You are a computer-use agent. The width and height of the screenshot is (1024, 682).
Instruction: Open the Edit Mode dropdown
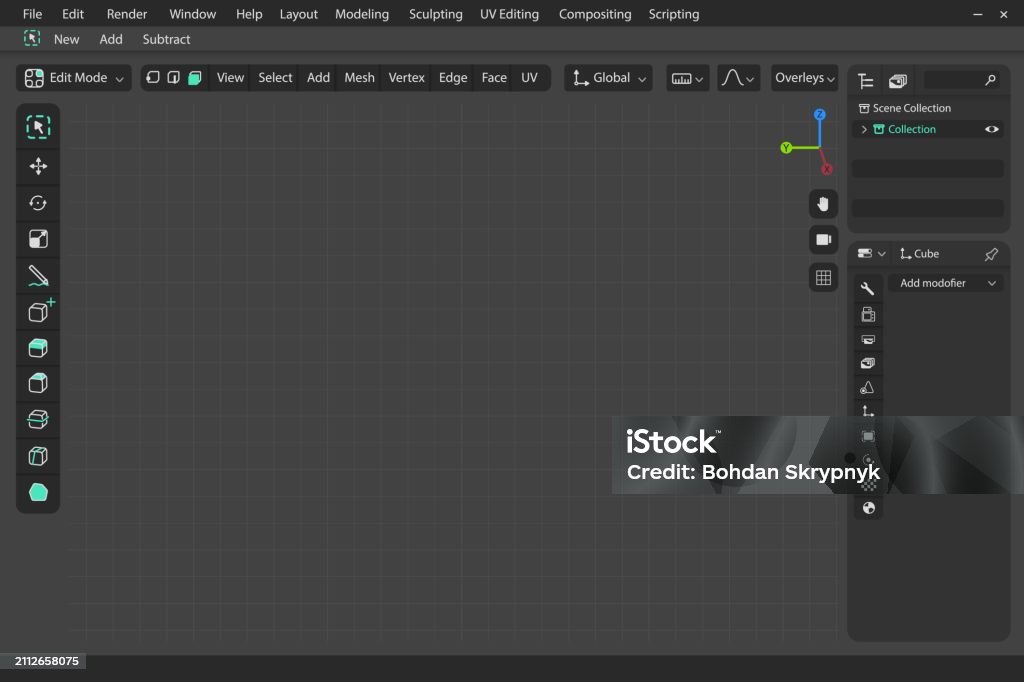point(73,78)
